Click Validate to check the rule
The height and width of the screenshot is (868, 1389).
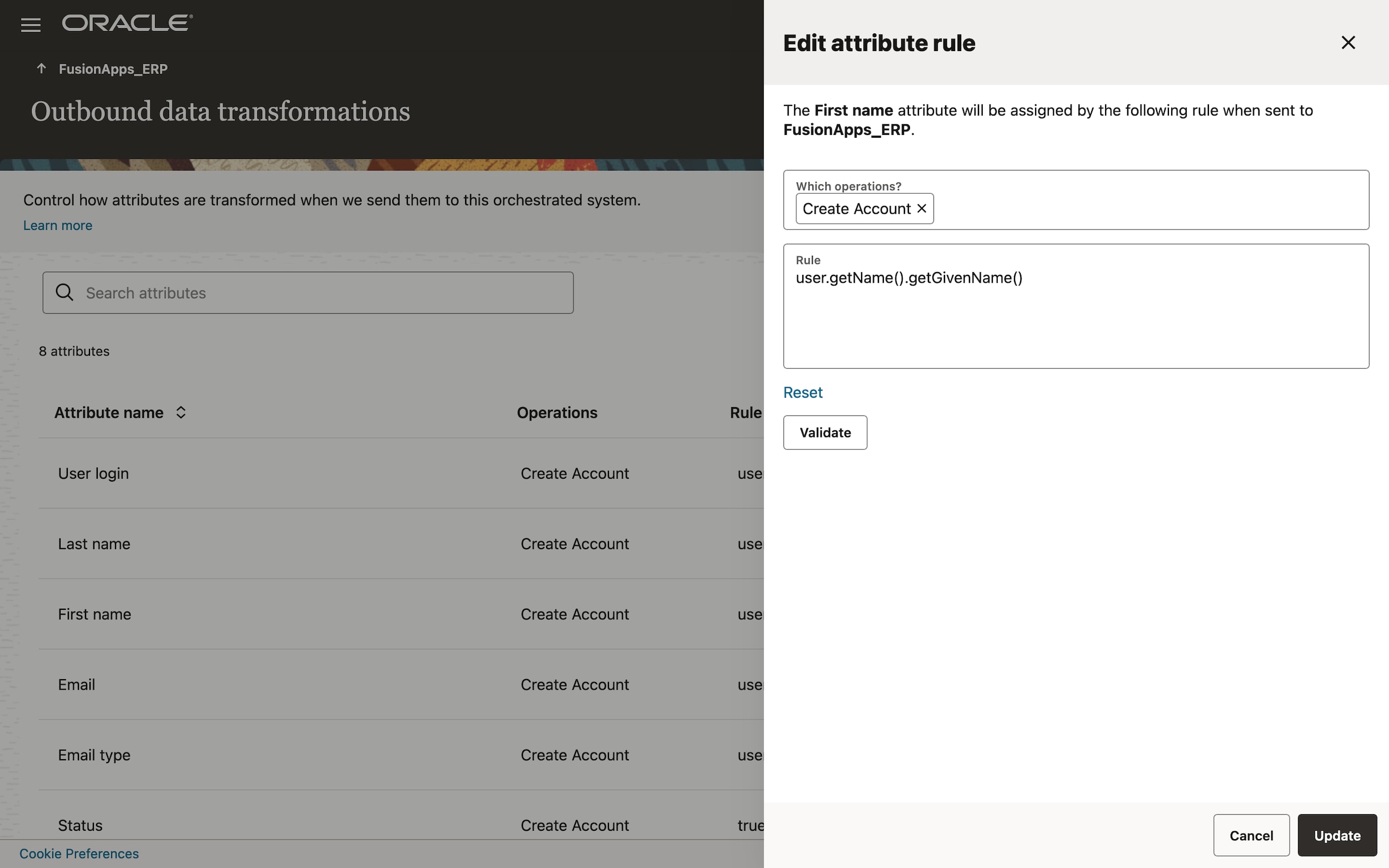(825, 432)
